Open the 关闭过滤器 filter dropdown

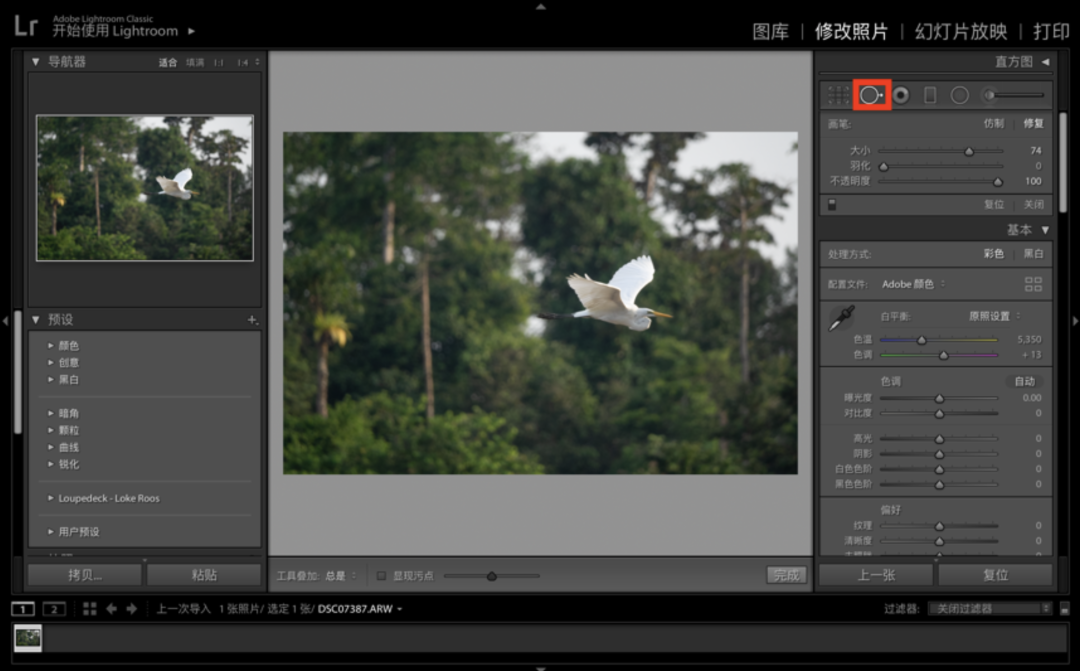tap(989, 608)
